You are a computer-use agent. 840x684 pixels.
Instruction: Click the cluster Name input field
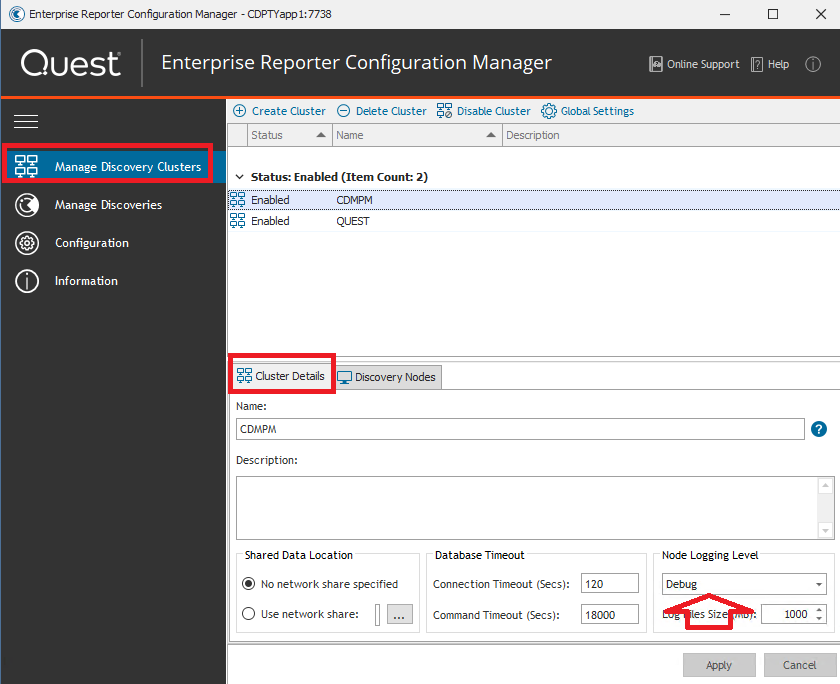tap(520, 429)
